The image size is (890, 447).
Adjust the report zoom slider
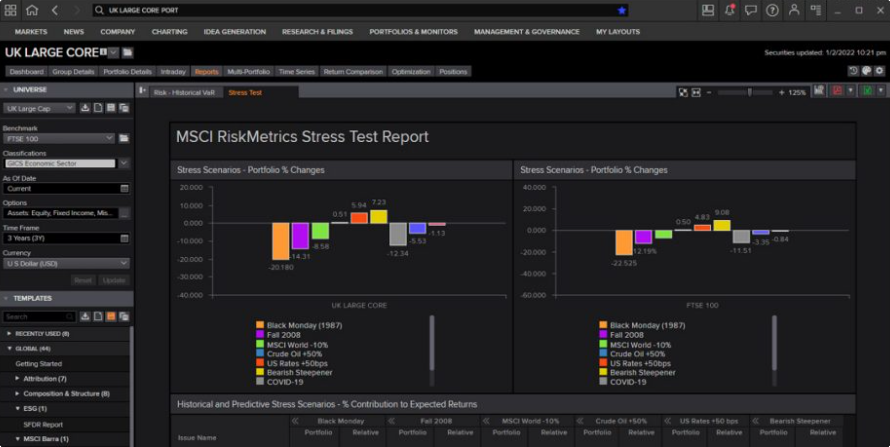click(750, 91)
